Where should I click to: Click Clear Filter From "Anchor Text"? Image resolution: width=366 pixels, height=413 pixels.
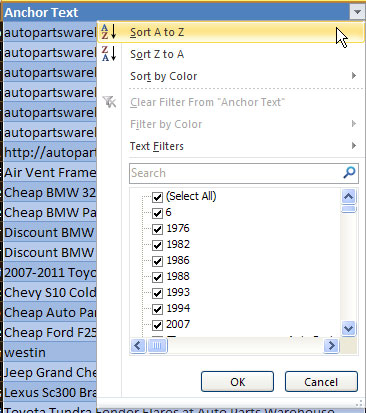(x=231, y=102)
